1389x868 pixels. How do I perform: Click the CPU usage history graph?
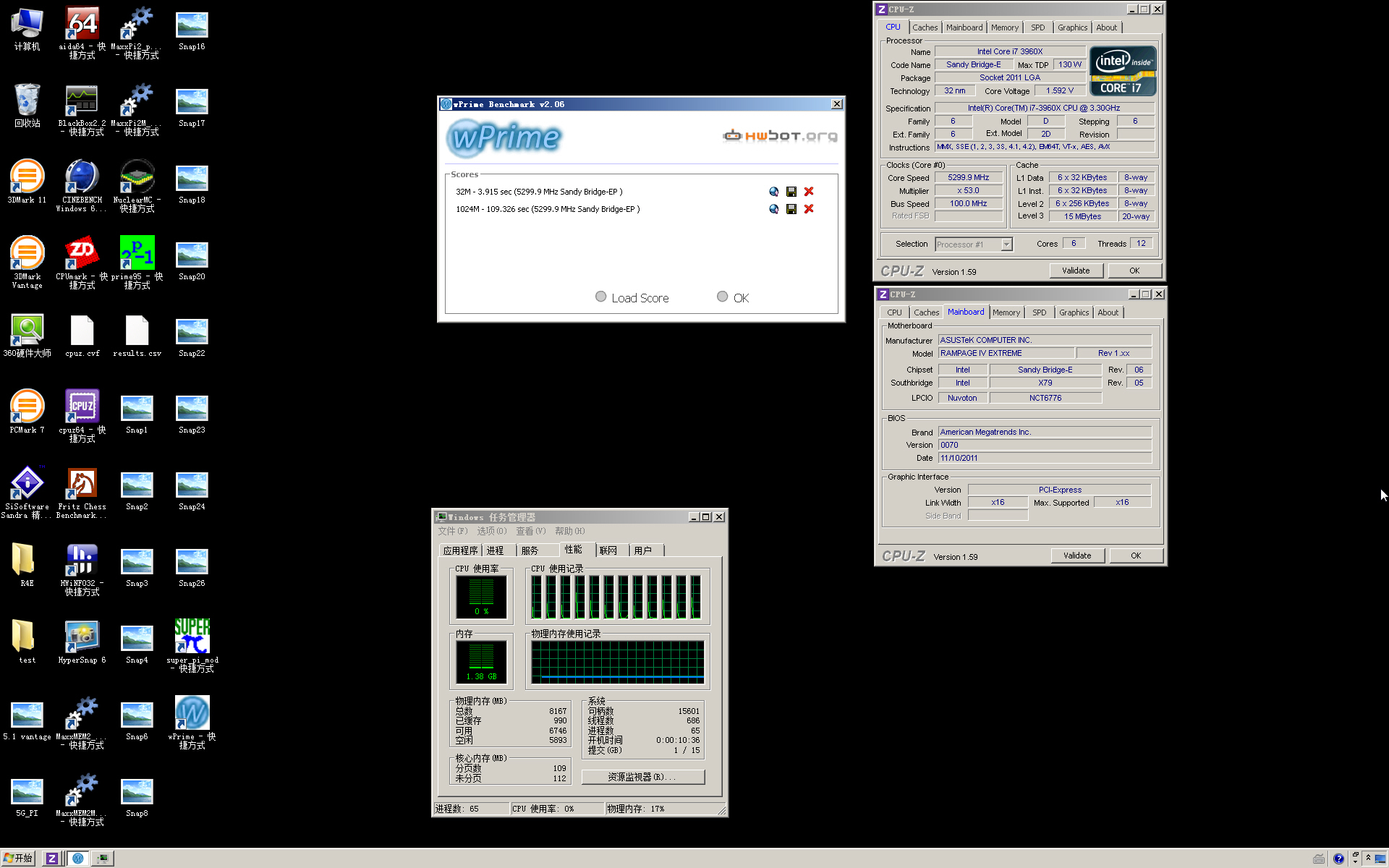pos(617,597)
